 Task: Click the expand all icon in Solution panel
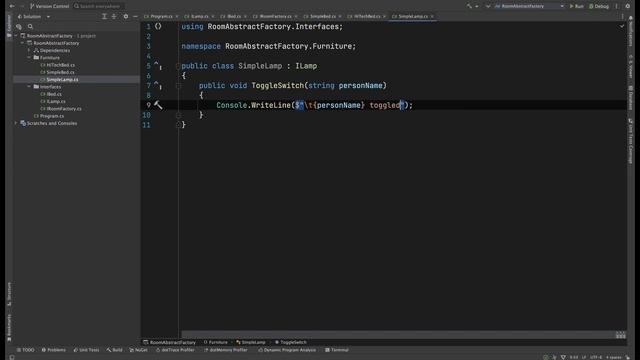click(104, 16)
